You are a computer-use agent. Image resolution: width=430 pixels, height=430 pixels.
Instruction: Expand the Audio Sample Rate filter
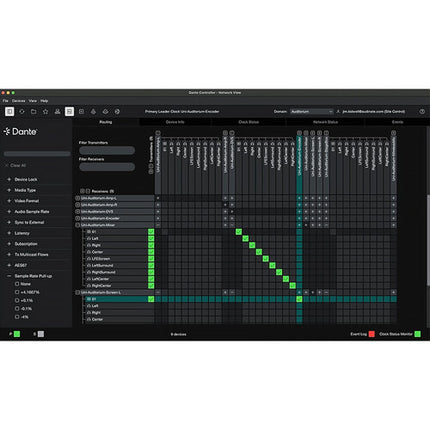9,212
